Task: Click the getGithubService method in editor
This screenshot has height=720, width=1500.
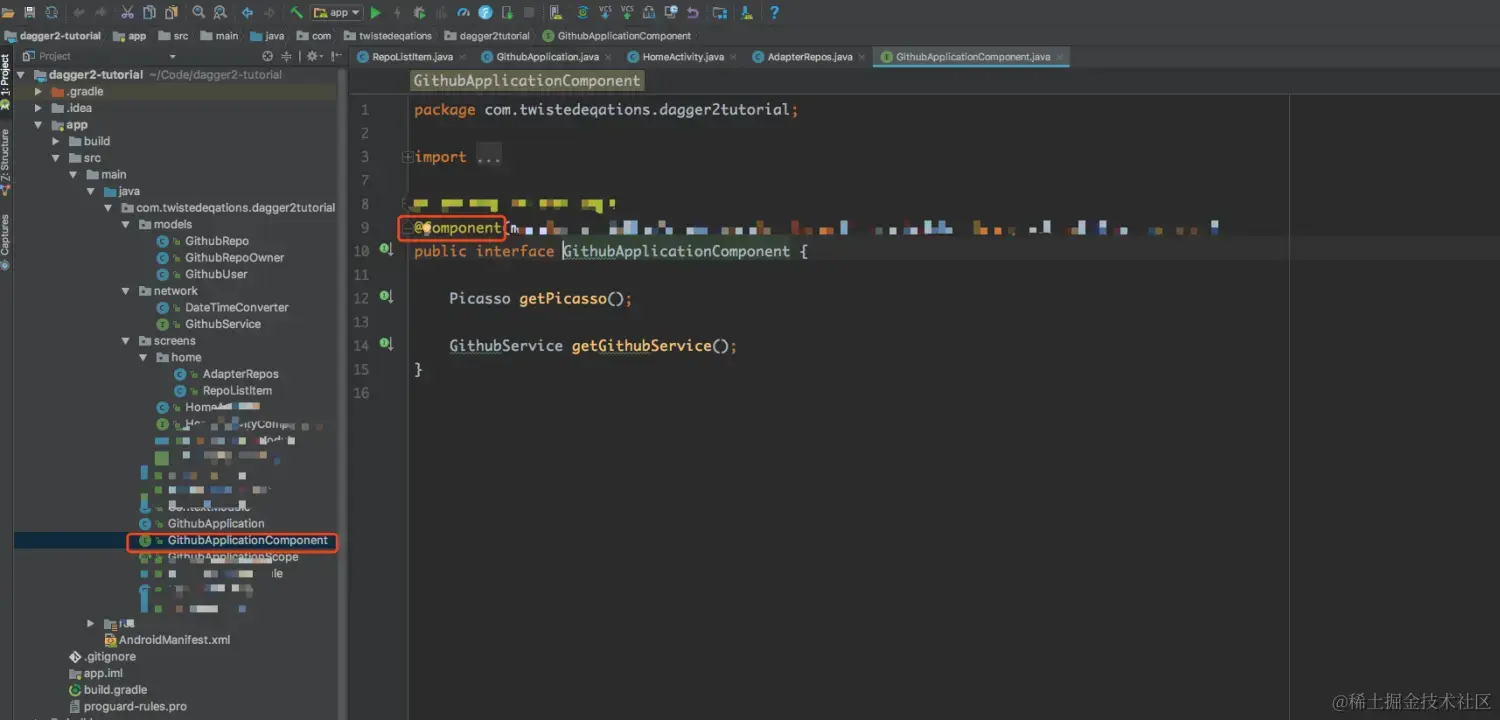Action: click(641, 345)
